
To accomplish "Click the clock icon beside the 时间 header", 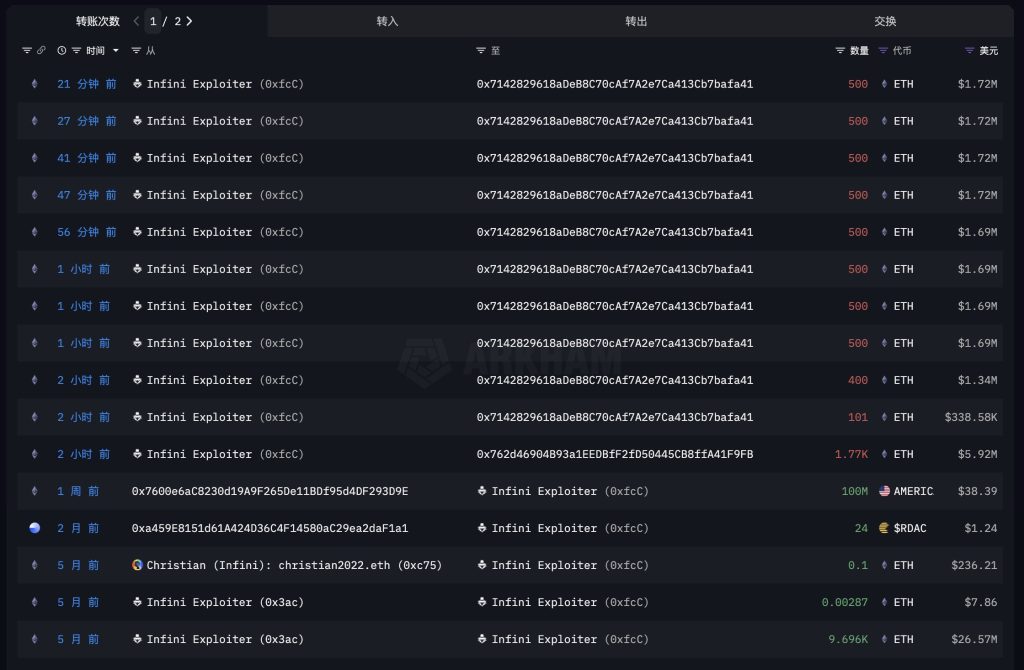I will pyautogui.click(x=61, y=50).
